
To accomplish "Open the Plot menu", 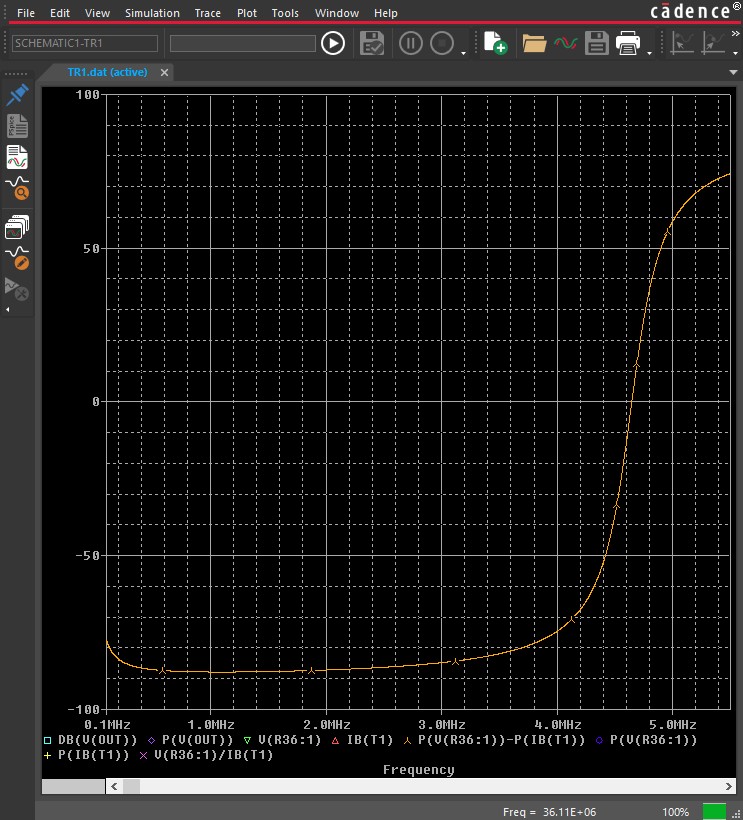I will click(247, 13).
